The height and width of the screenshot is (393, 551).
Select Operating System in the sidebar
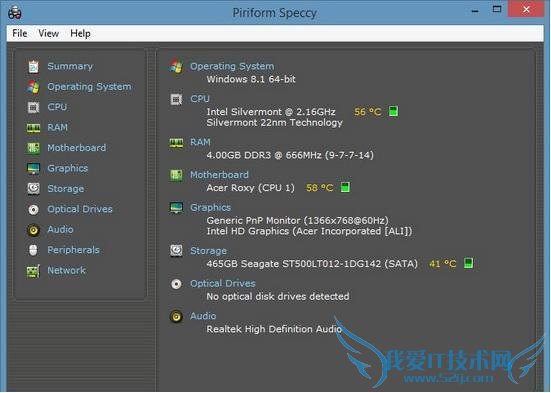click(89, 86)
